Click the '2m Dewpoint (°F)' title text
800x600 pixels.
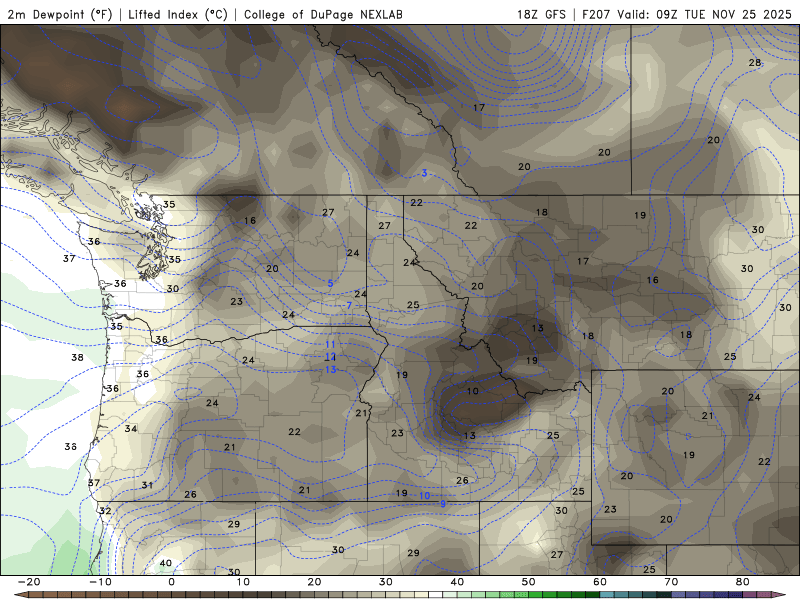pyautogui.click(x=59, y=14)
